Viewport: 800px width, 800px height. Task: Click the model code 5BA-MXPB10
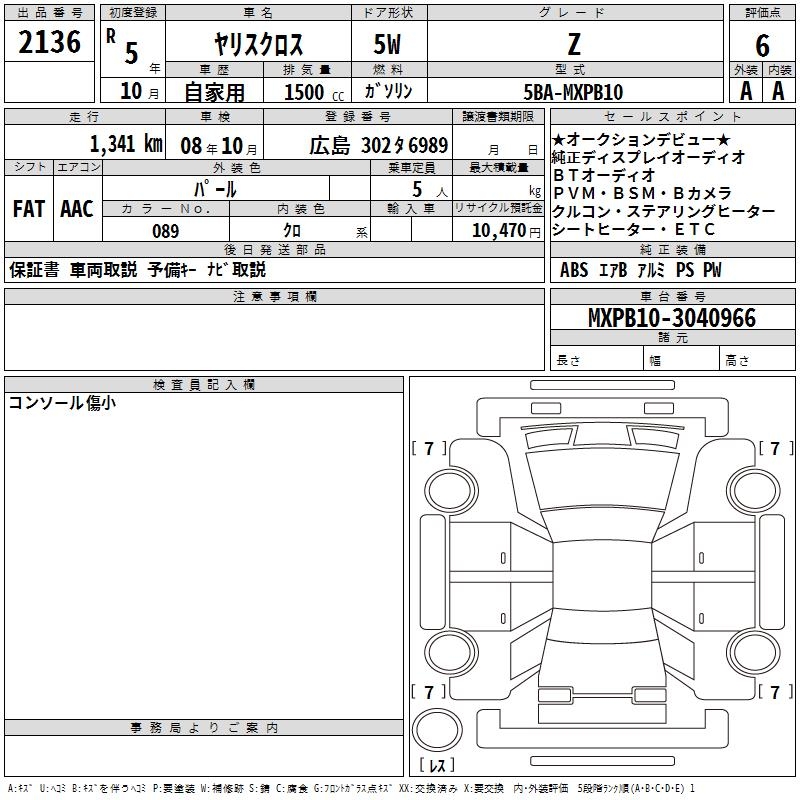tap(573, 92)
